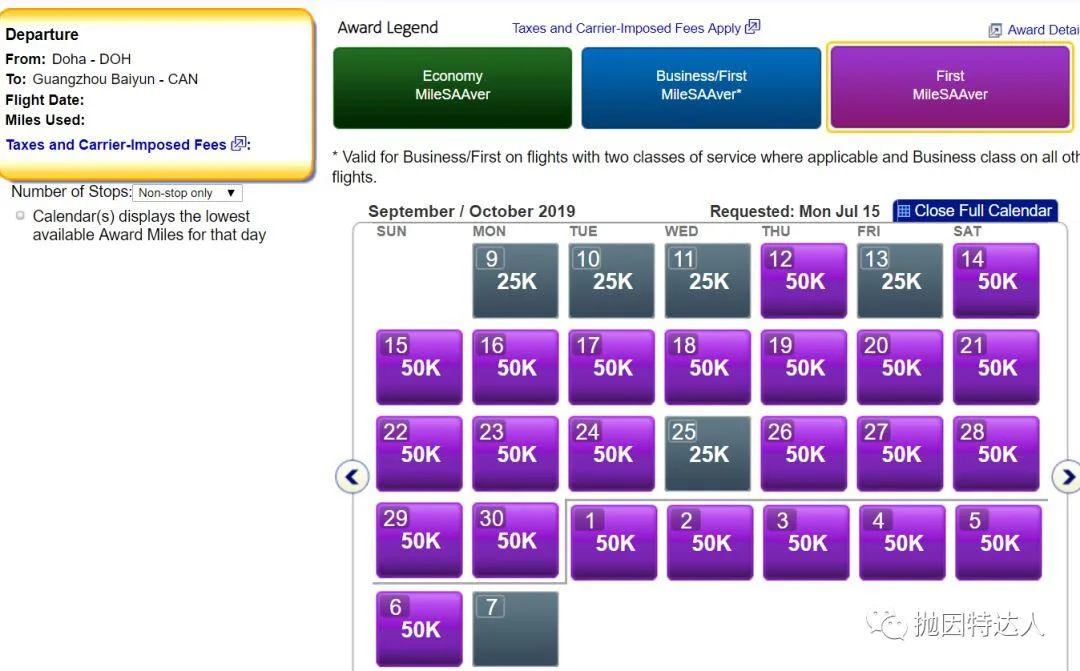This screenshot has width=1080, height=671.
Task: Select September 12 50K calendar day
Action: [803, 279]
